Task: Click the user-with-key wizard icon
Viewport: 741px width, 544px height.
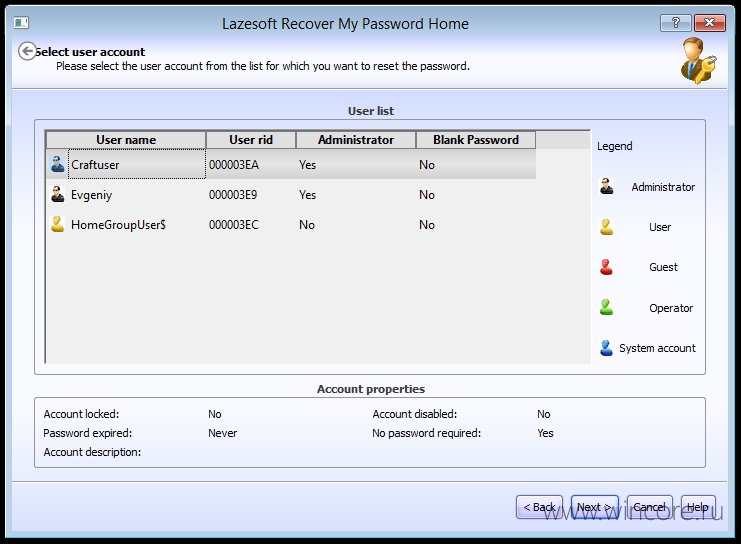Action: 698,61
